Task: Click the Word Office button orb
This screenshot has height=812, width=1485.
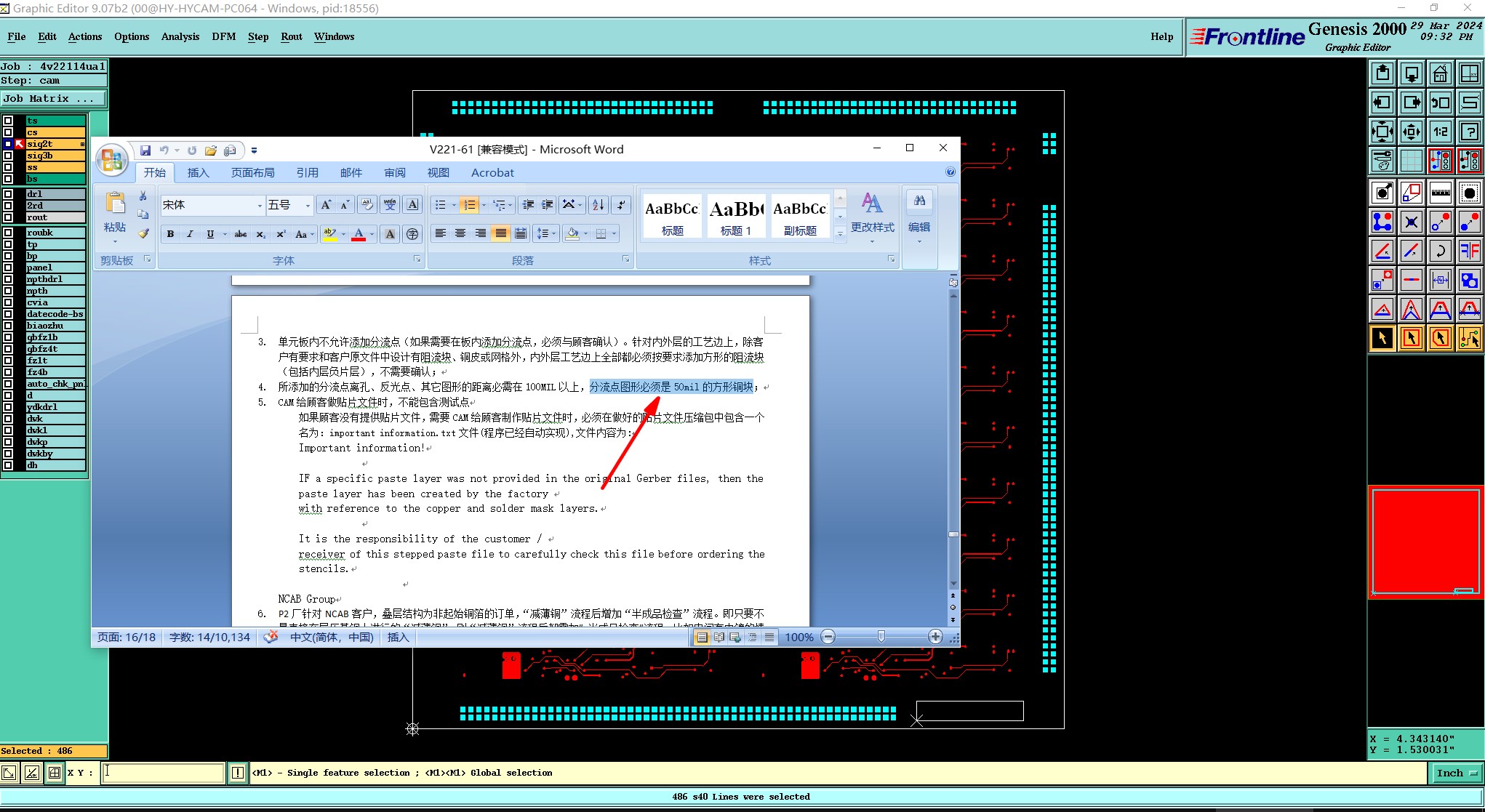Action: pos(112,161)
